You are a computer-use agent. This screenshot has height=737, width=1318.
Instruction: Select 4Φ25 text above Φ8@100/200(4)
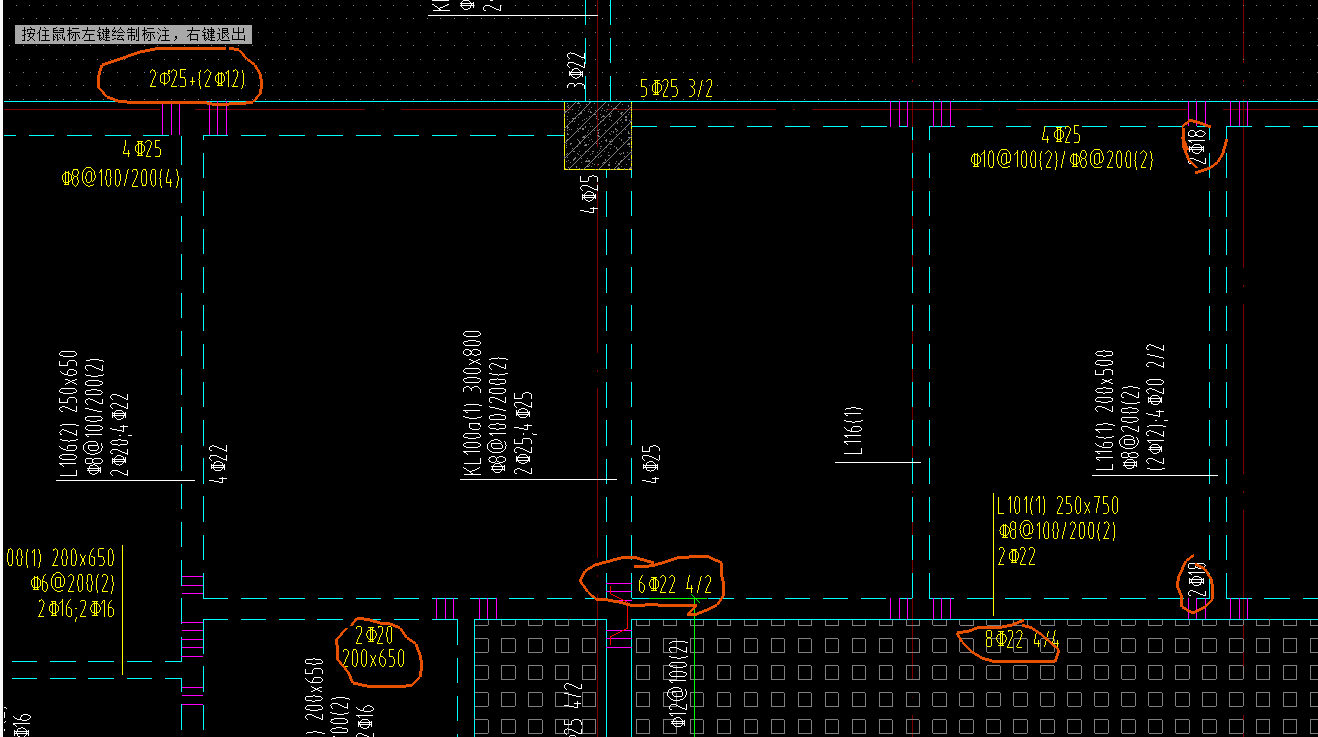[x=142, y=150]
